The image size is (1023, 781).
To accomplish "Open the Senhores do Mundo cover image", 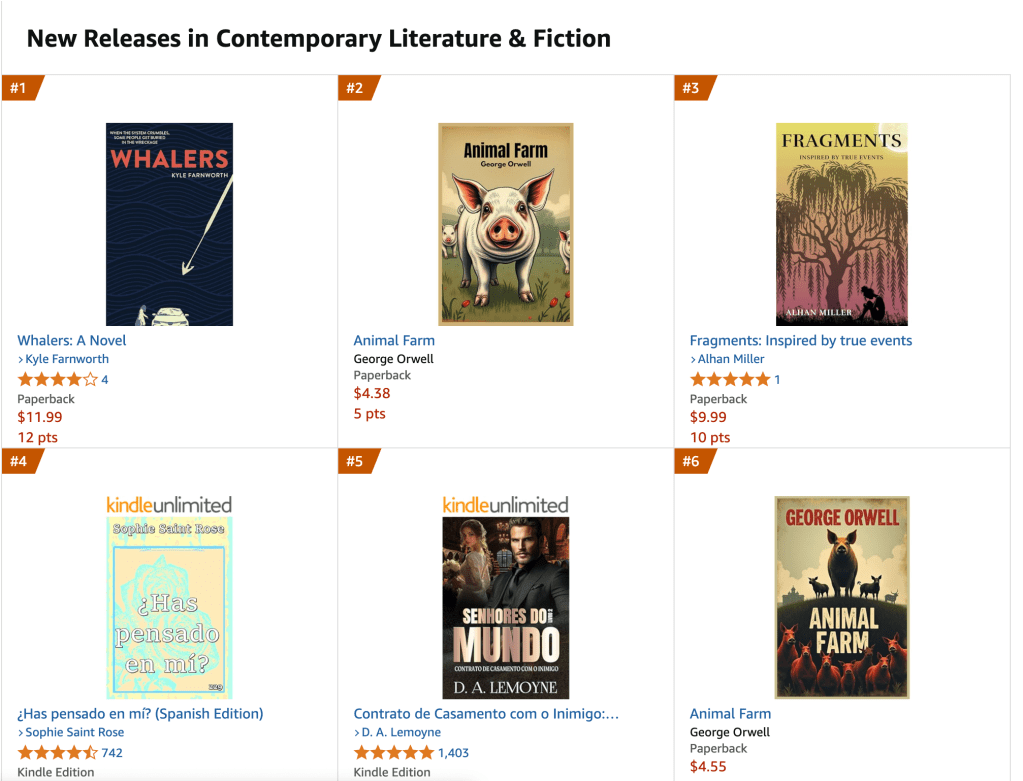I will coord(505,607).
